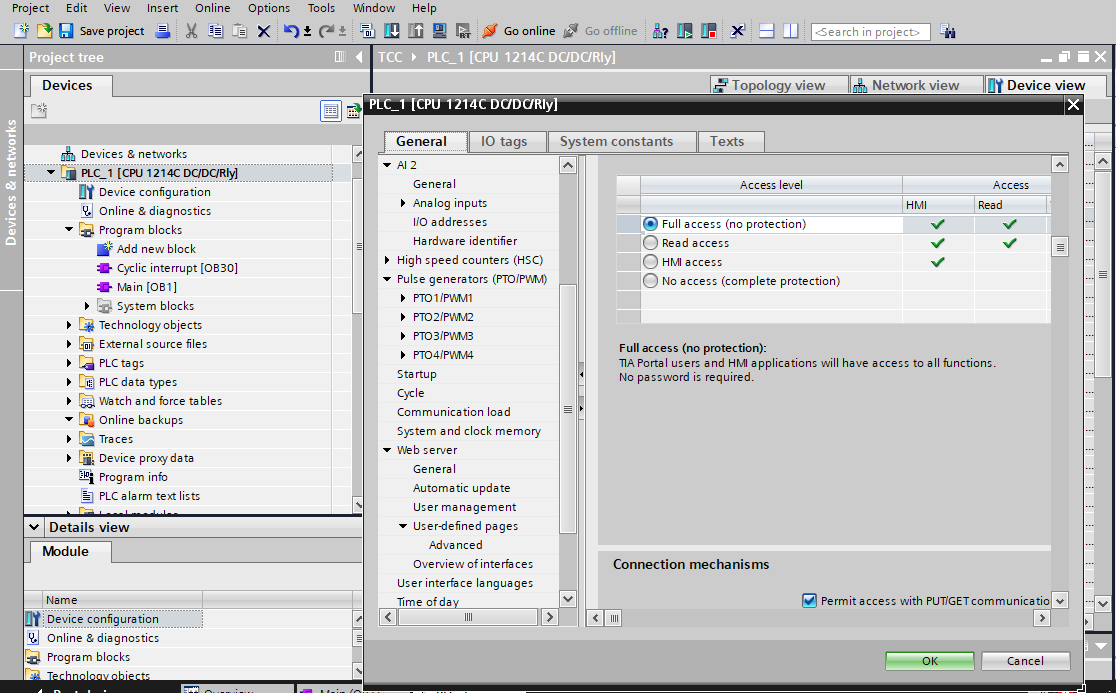Stop the CPU toolbar icon

[x=709, y=31]
